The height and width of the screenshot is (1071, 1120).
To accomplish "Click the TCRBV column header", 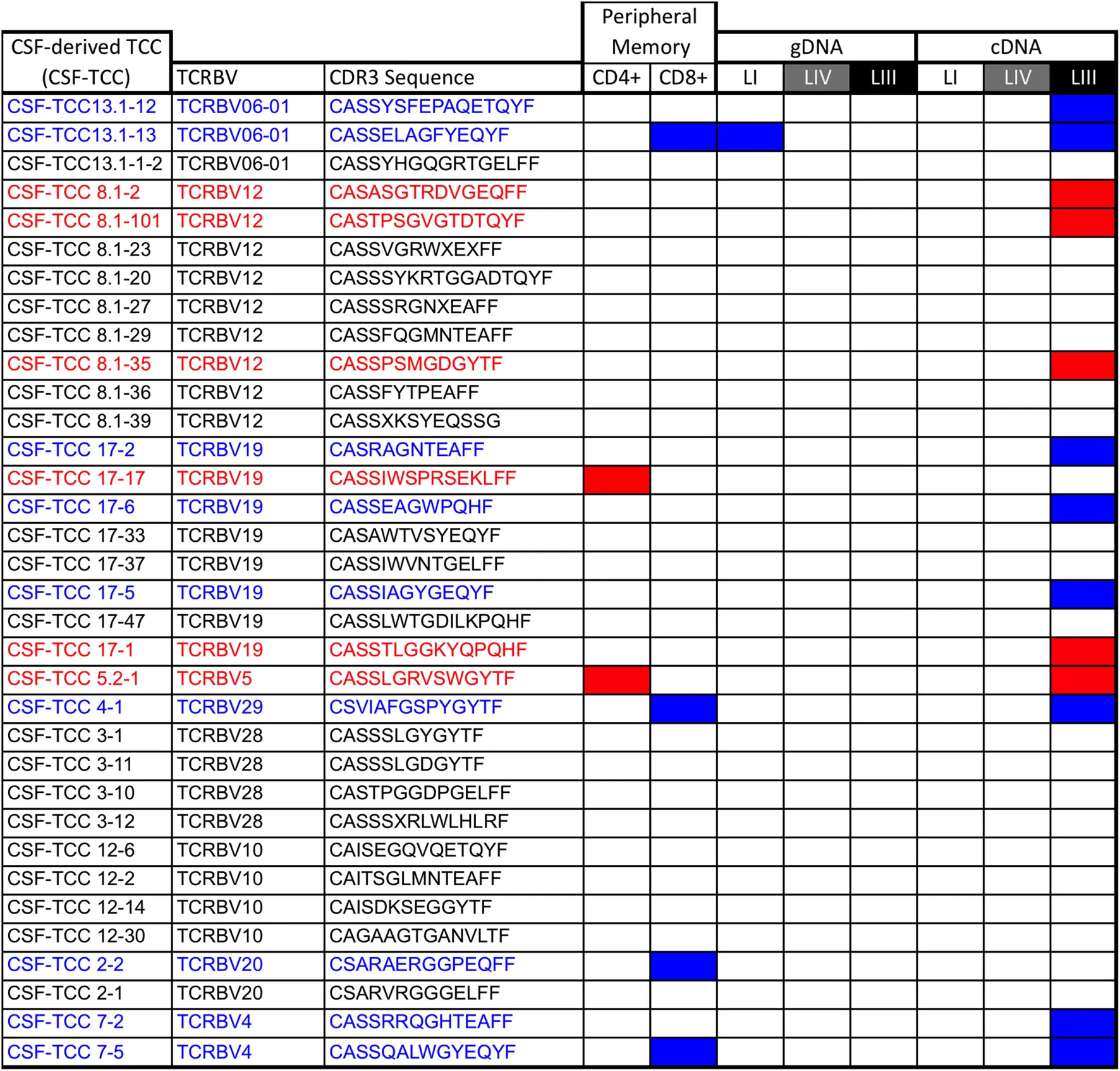I will [x=207, y=78].
